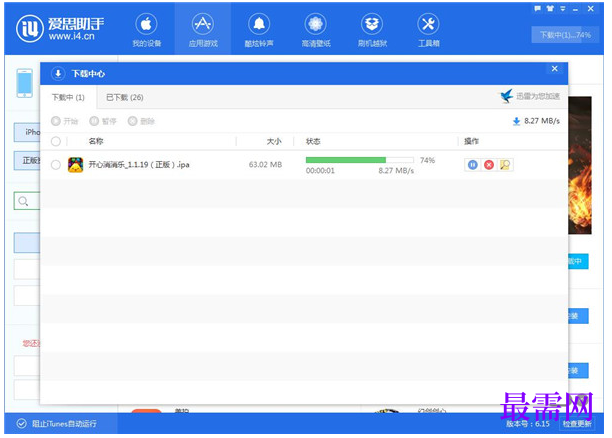Click the 74% progress percentage text

(x=427, y=160)
